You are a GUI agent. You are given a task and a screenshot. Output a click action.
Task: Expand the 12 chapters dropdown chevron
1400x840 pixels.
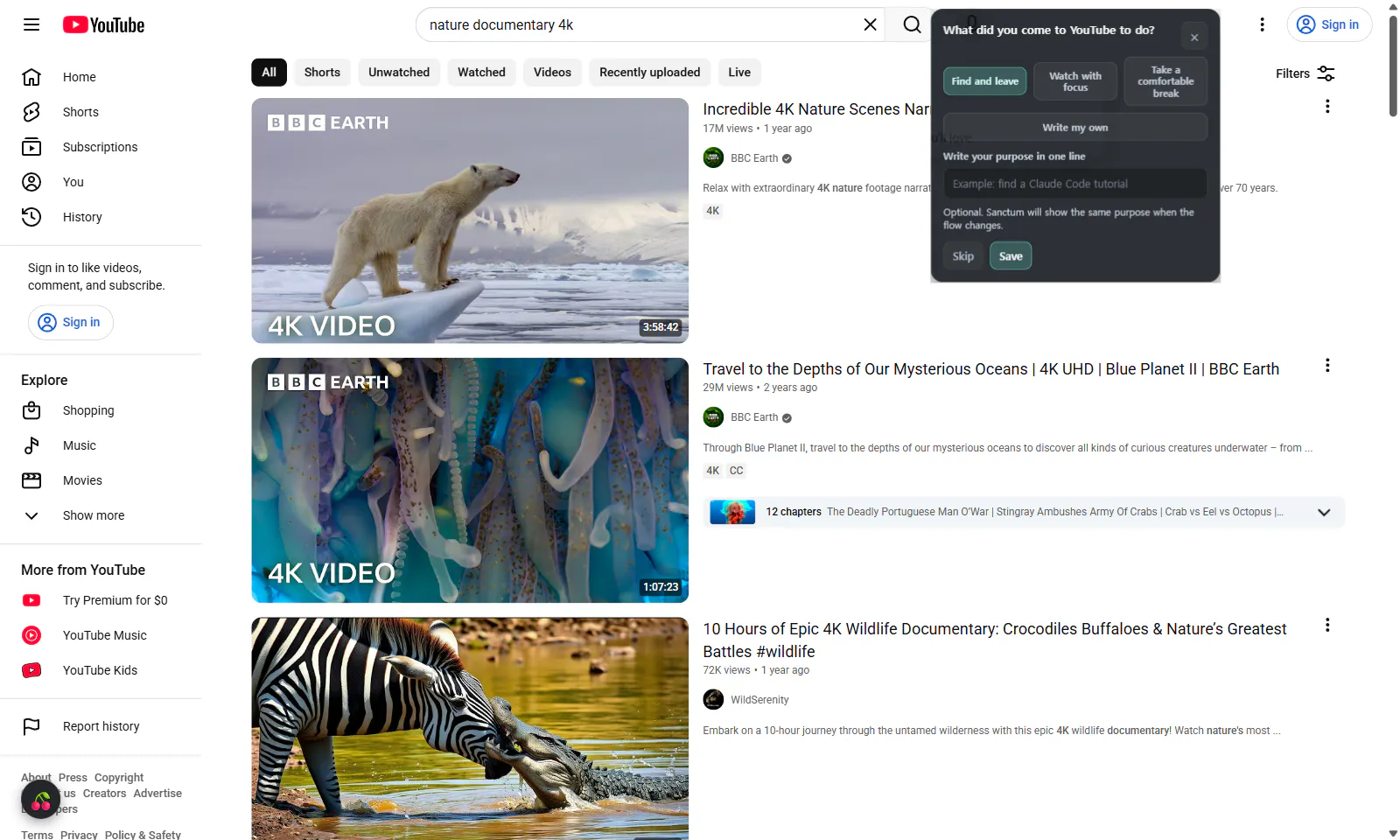pos(1324,513)
